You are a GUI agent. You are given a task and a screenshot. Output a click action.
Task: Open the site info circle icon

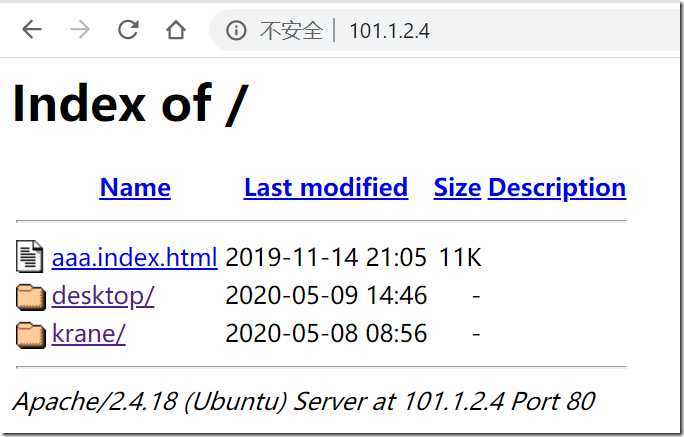point(236,31)
